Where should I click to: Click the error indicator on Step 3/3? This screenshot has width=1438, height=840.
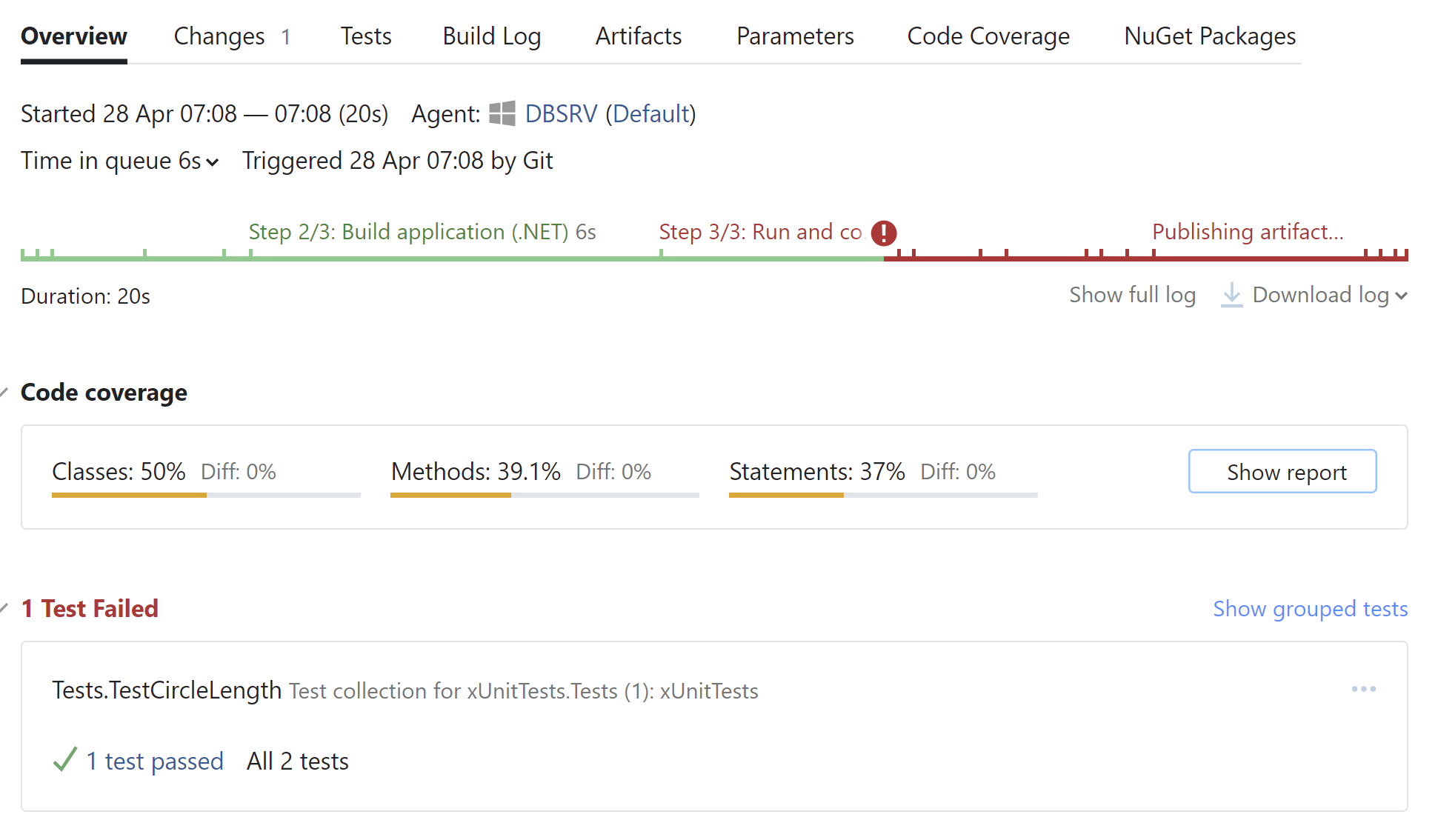coord(883,232)
